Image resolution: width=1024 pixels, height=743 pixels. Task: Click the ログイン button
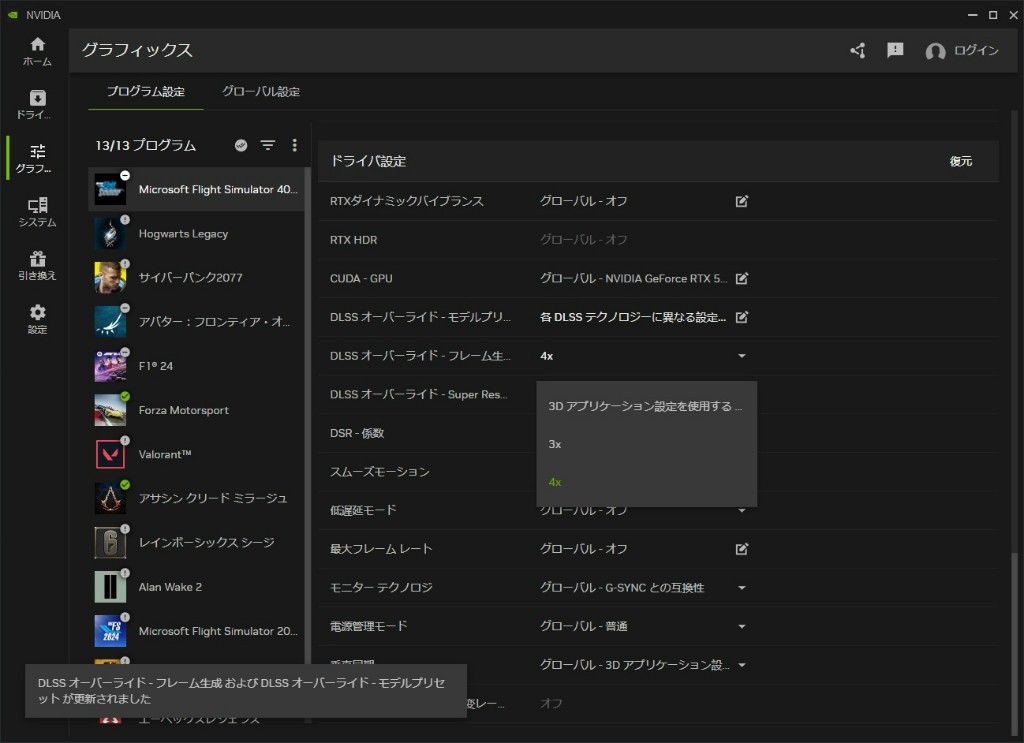[x=963, y=51]
